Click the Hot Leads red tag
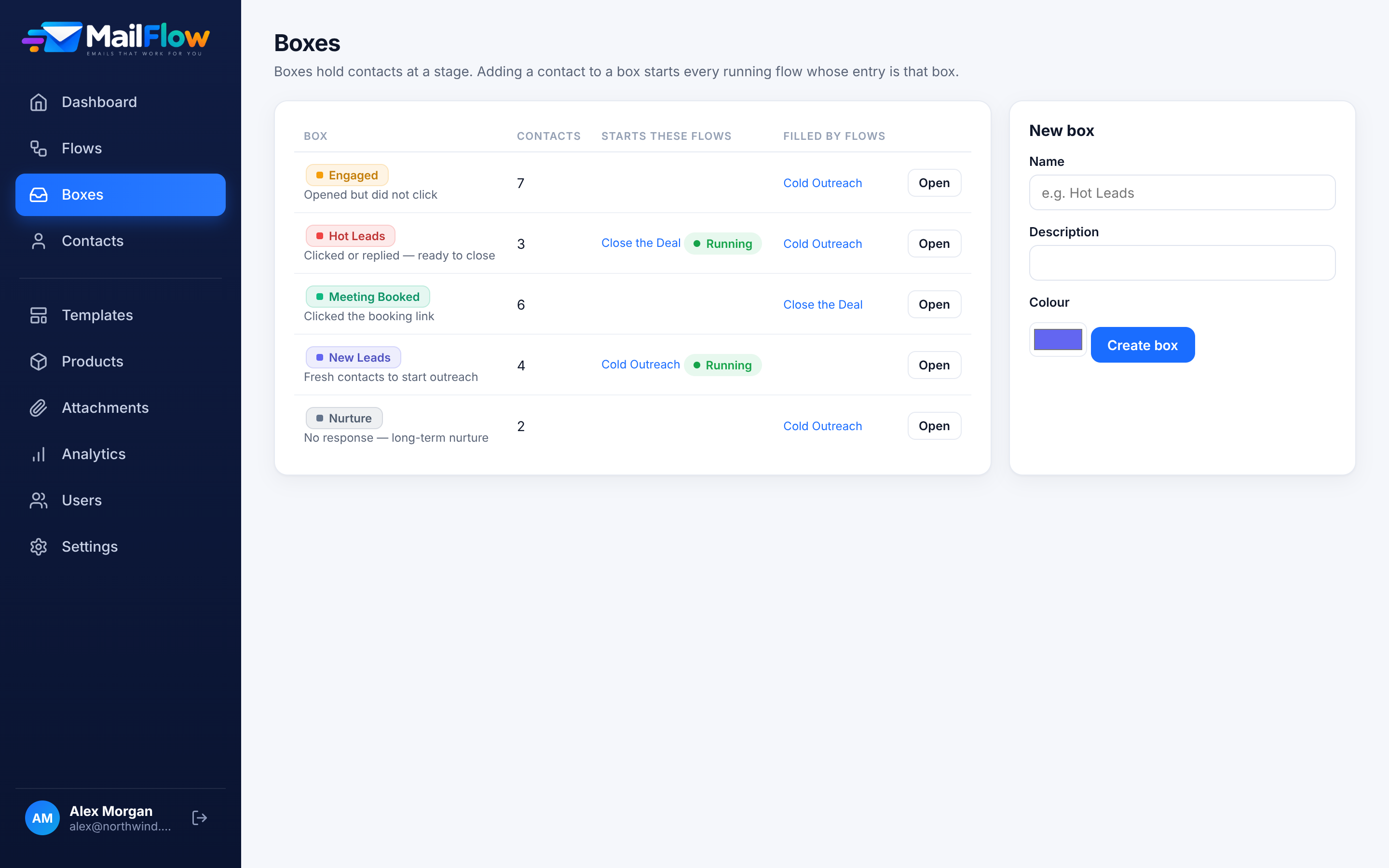Screen dimensions: 1389x868 click(x=350, y=236)
